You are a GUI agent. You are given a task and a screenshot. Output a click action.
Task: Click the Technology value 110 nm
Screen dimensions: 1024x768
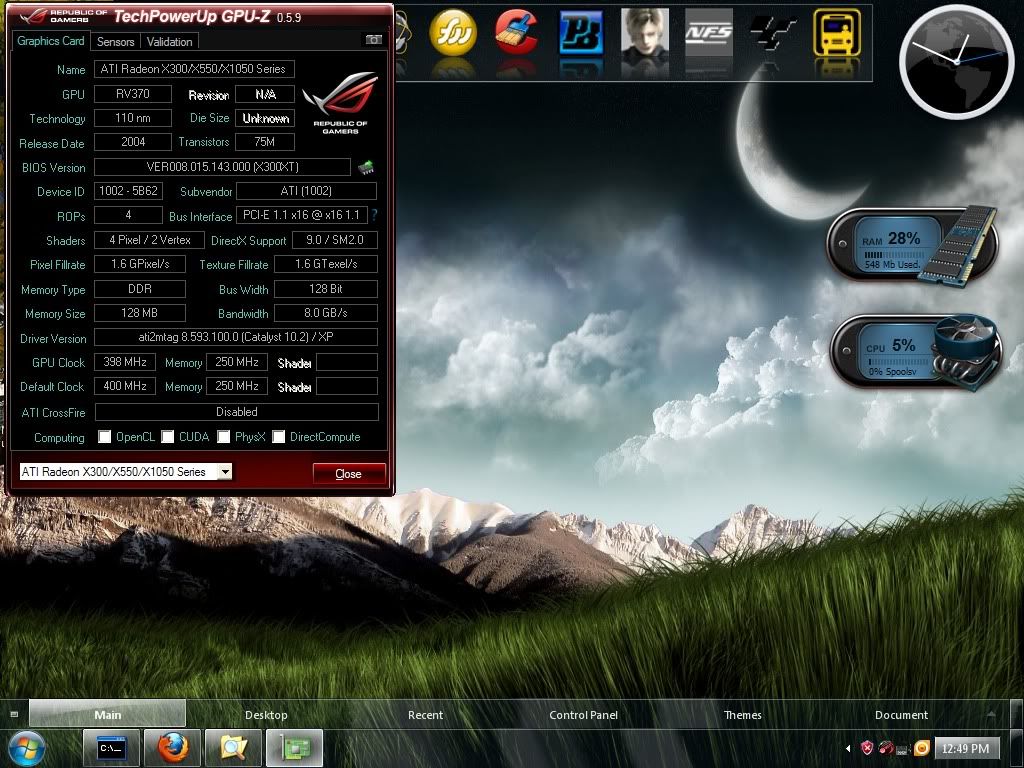(133, 118)
